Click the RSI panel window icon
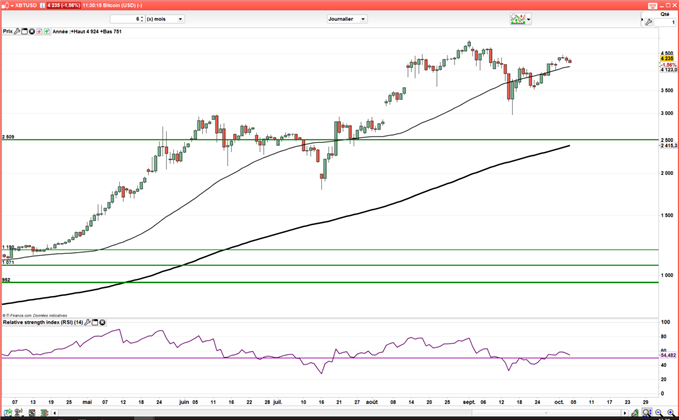The height and width of the screenshot is (420, 679). click(x=95, y=323)
